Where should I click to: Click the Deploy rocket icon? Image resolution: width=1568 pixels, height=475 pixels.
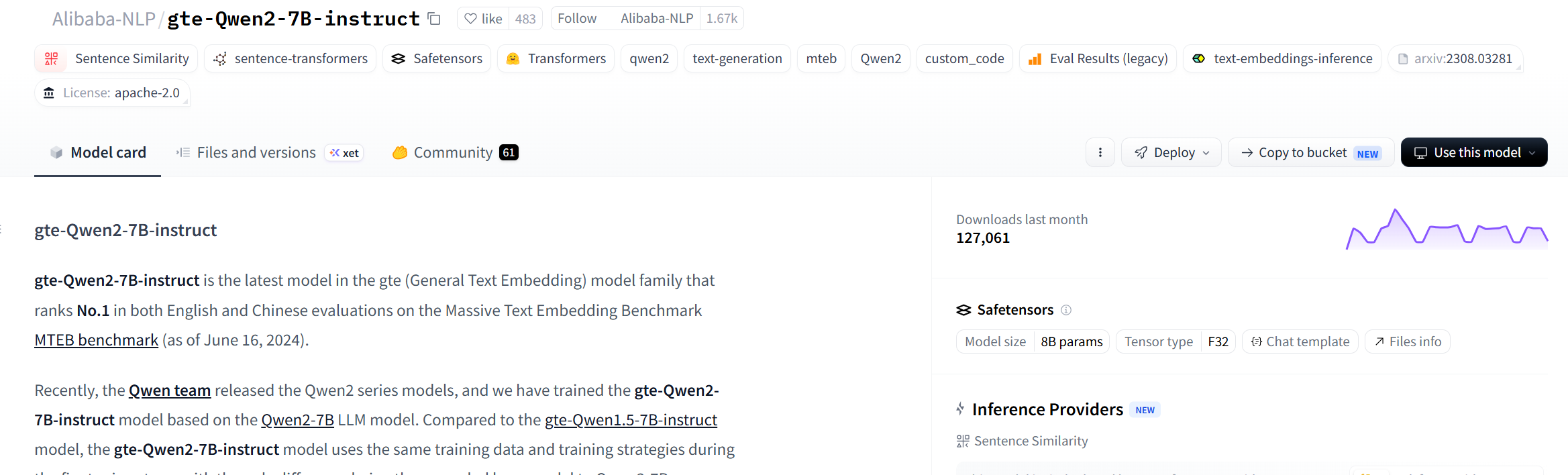(x=1141, y=153)
